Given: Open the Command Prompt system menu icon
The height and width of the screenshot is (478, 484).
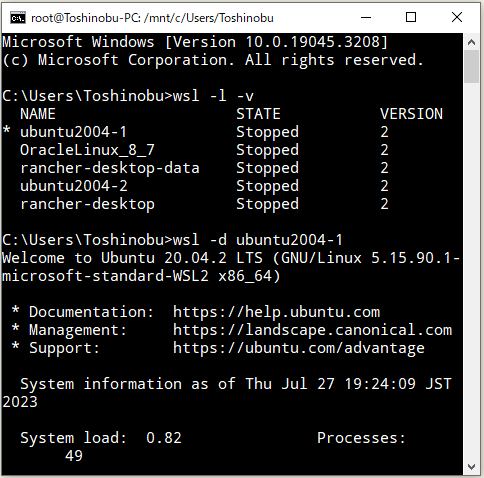Looking at the screenshot, I should coord(18,18).
